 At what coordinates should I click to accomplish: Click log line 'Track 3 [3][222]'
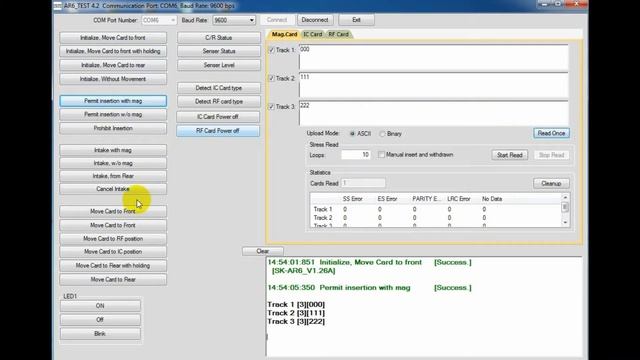point(296,322)
